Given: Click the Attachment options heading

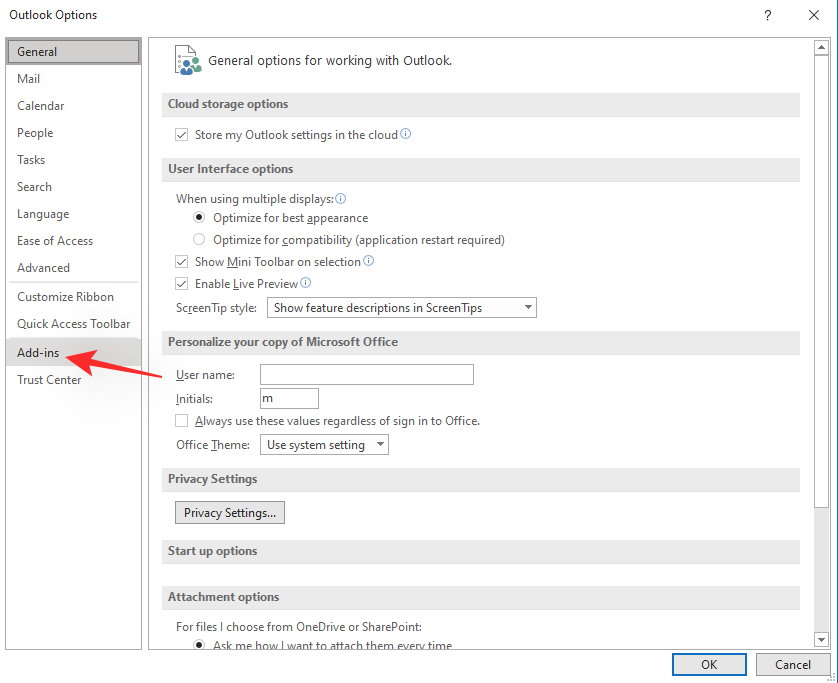Looking at the screenshot, I should click(480, 597).
